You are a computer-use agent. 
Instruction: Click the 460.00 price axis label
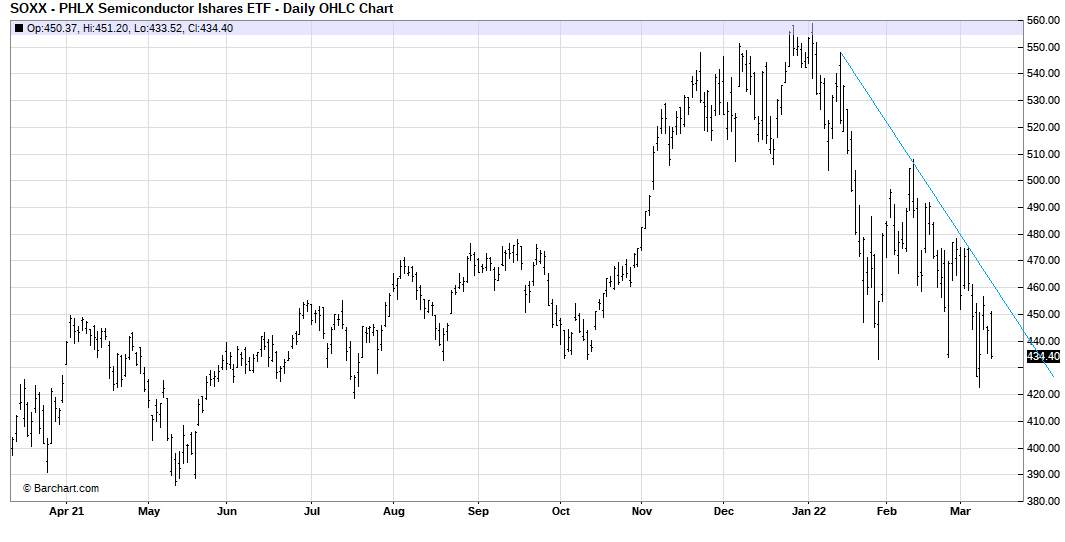[1043, 287]
